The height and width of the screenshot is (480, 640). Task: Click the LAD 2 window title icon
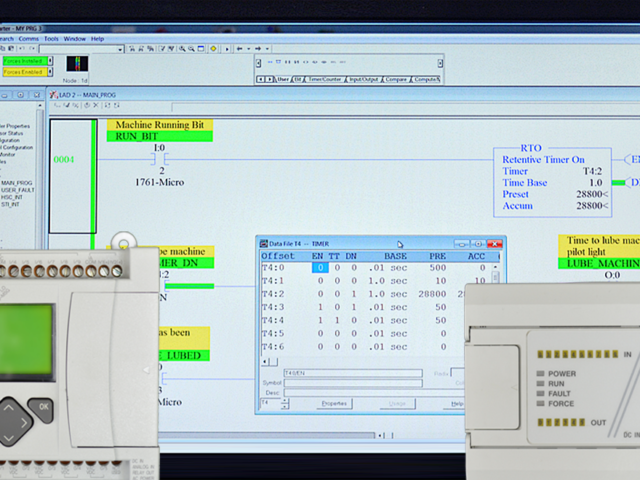53,95
